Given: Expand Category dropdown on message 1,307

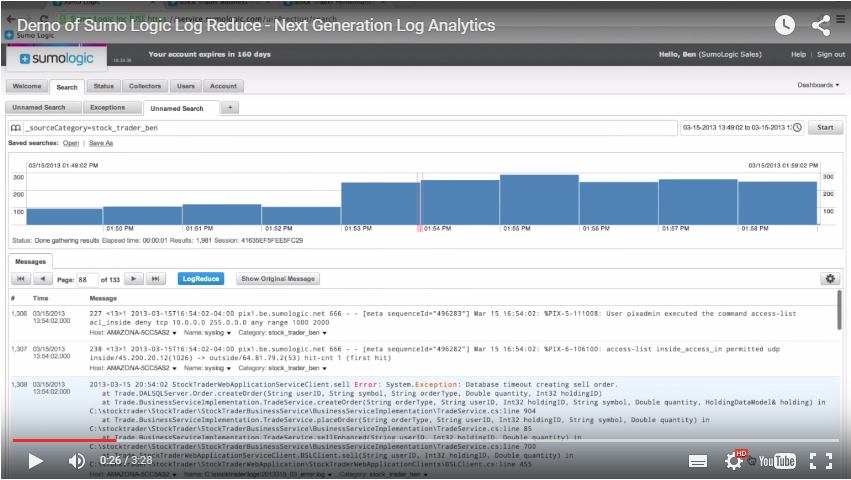Looking at the screenshot, I should pos(325,369).
